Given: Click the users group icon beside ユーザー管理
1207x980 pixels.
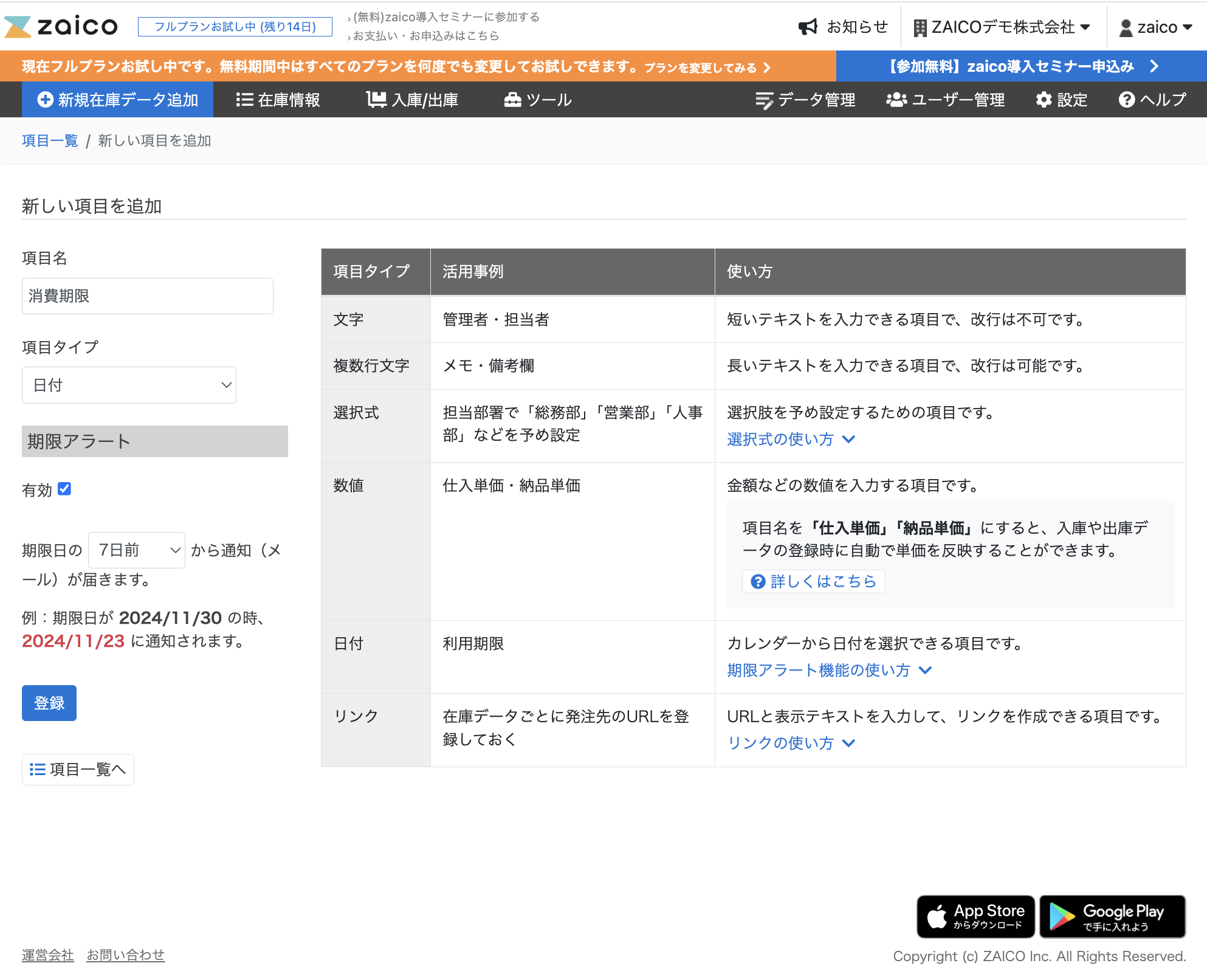Looking at the screenshot, I should 896,100.
